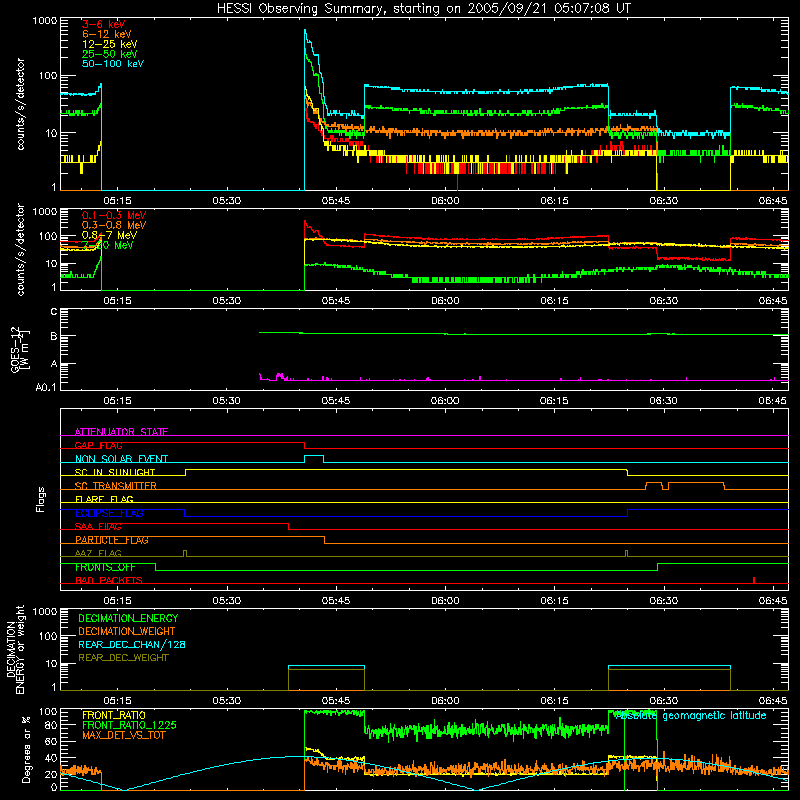Select the BAD_PACKETS flag label
Image resolution: width=800 pixels, height=800 pixels.
pyautogui.click(x=109, y=580)
